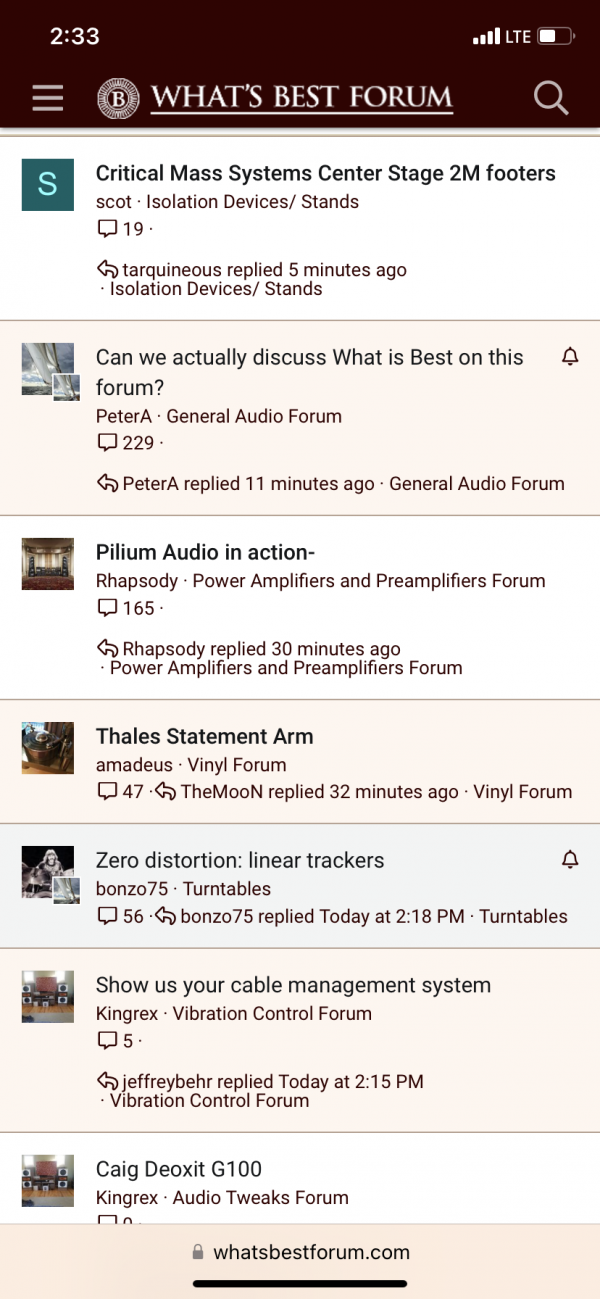Screen dimensions: 600x1299
Task: Click comment icon on Thales Statement Arm thread
Action: click(107, 792)
